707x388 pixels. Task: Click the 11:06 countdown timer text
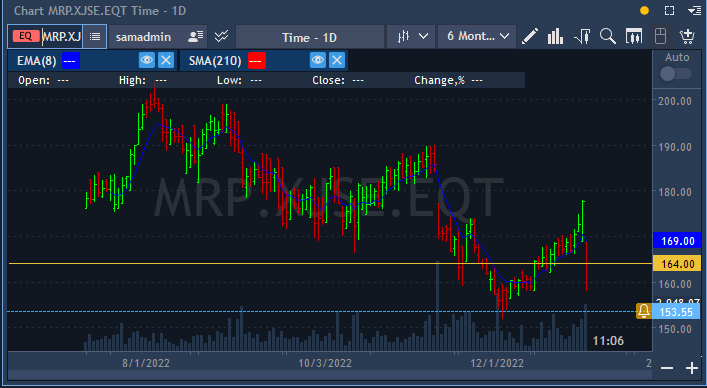608,341
